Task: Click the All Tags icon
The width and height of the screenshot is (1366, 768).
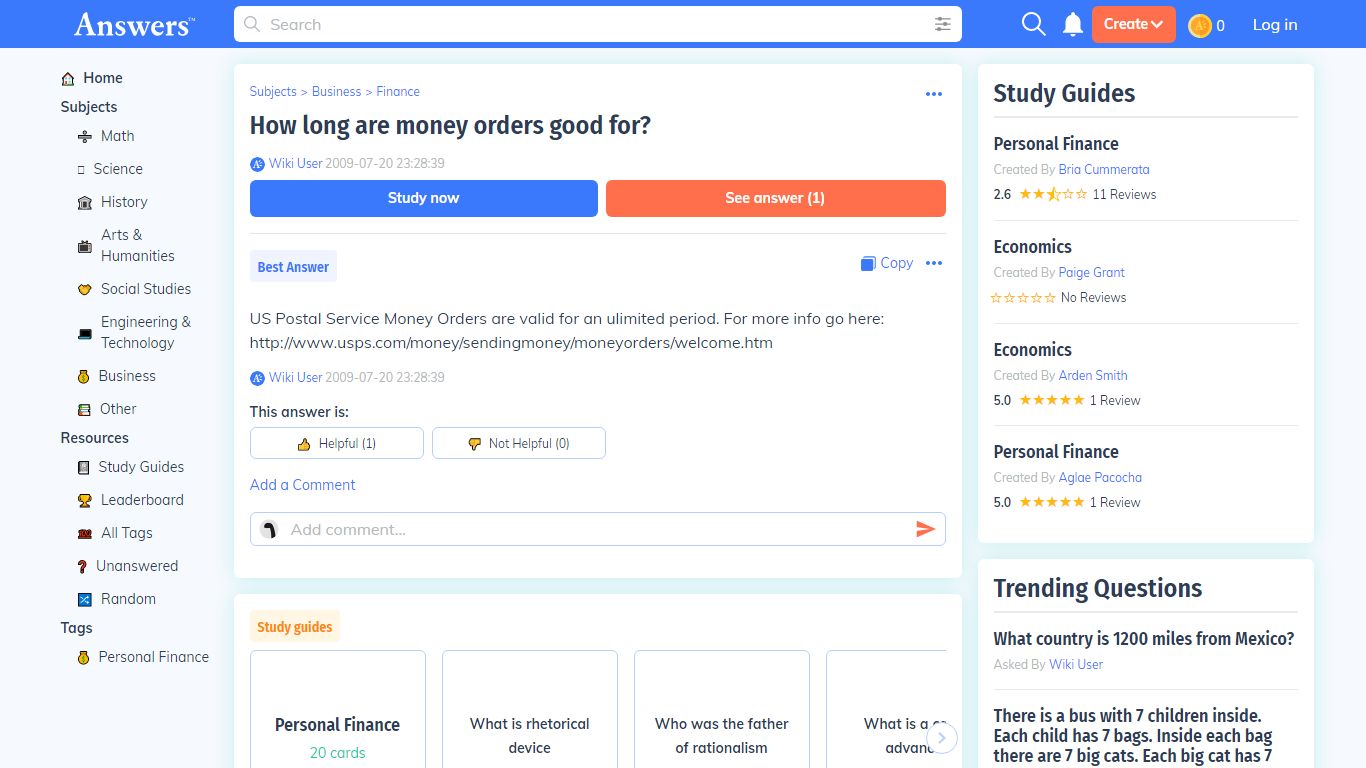Action: (x=85, y=534)
